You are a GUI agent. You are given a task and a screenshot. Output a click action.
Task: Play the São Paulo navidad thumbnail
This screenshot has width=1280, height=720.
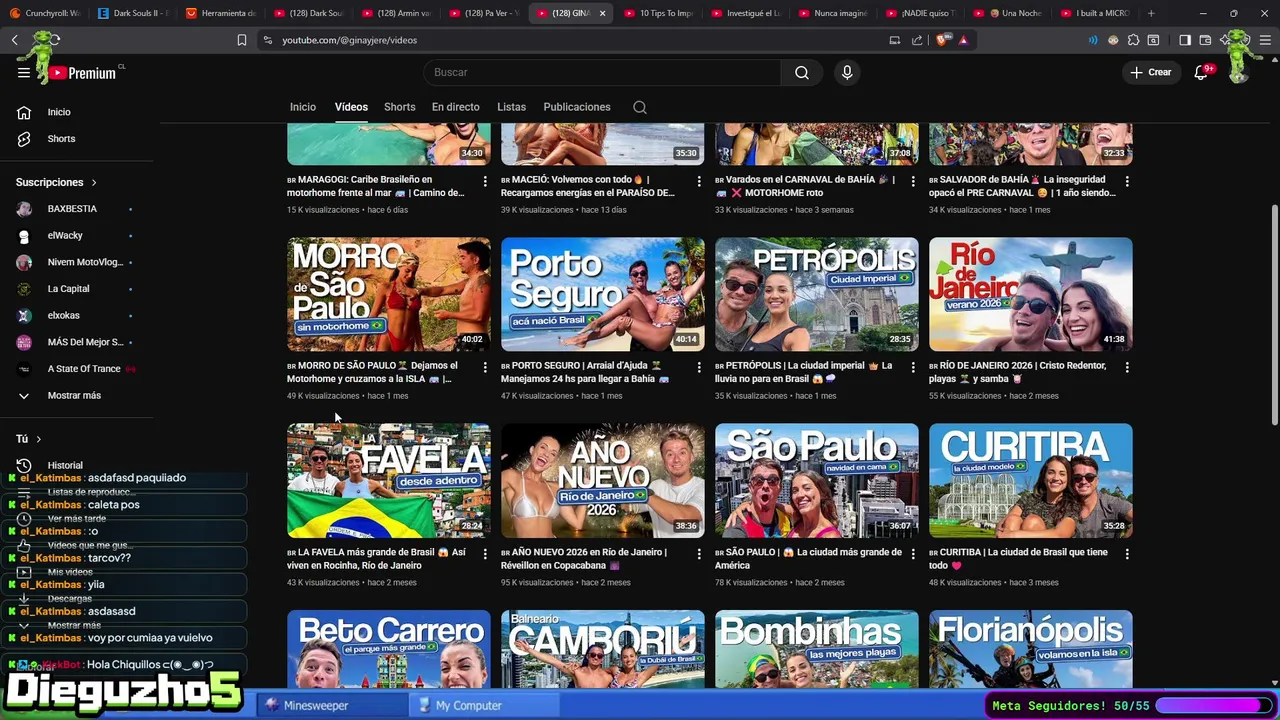817,480
